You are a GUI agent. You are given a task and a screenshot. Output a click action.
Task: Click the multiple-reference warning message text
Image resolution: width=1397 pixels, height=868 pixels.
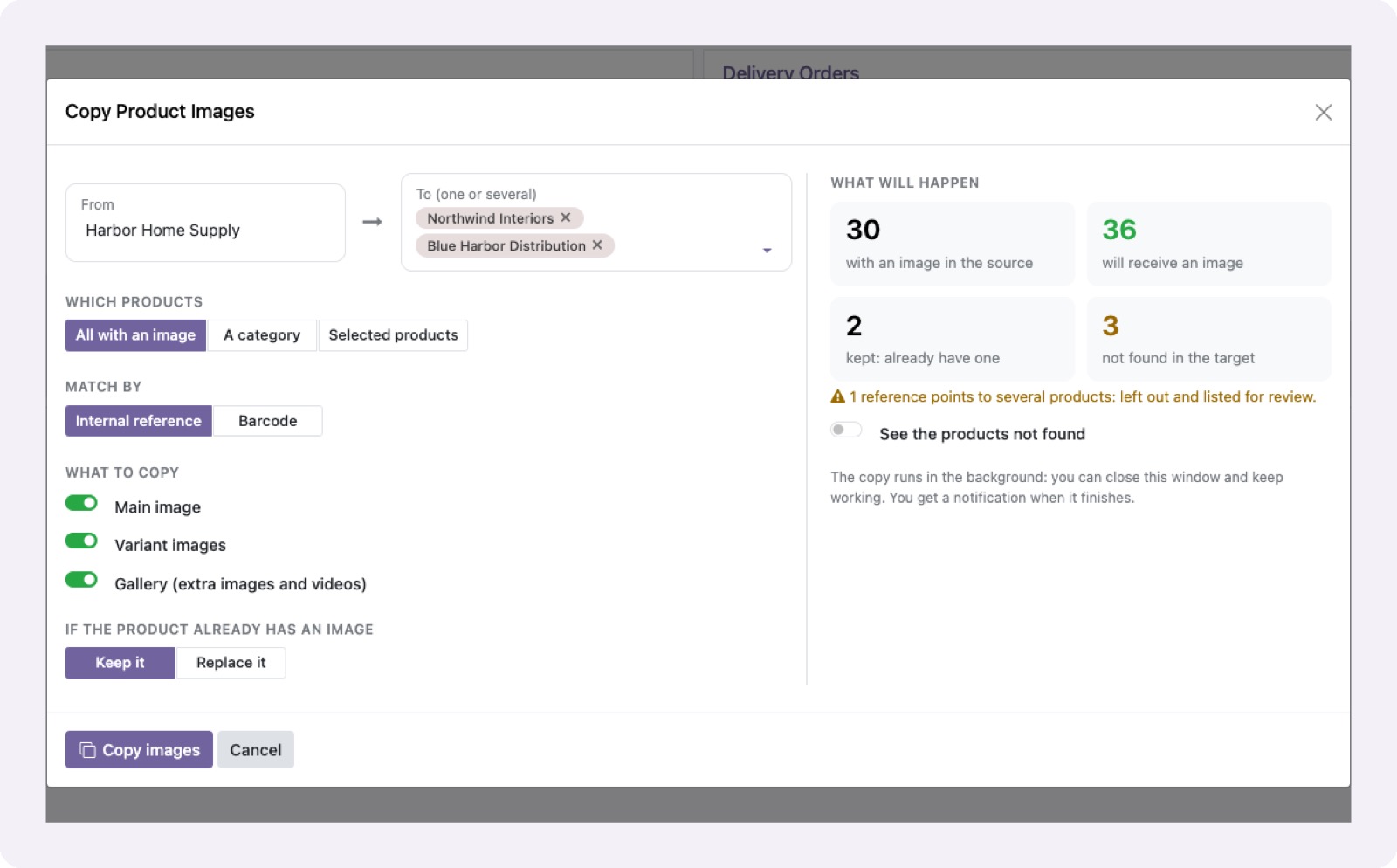point(1083,396)
